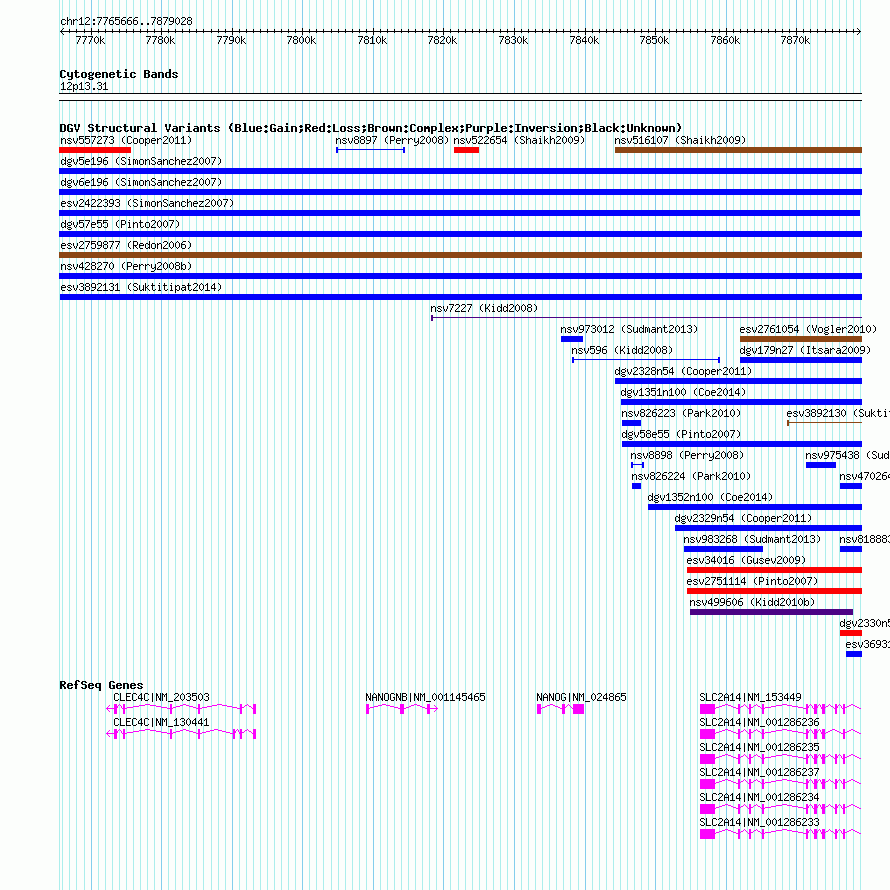Click the blue nsv983268 gain bar
This screenshot has width=890, height=890.
(x=723, y=549)
